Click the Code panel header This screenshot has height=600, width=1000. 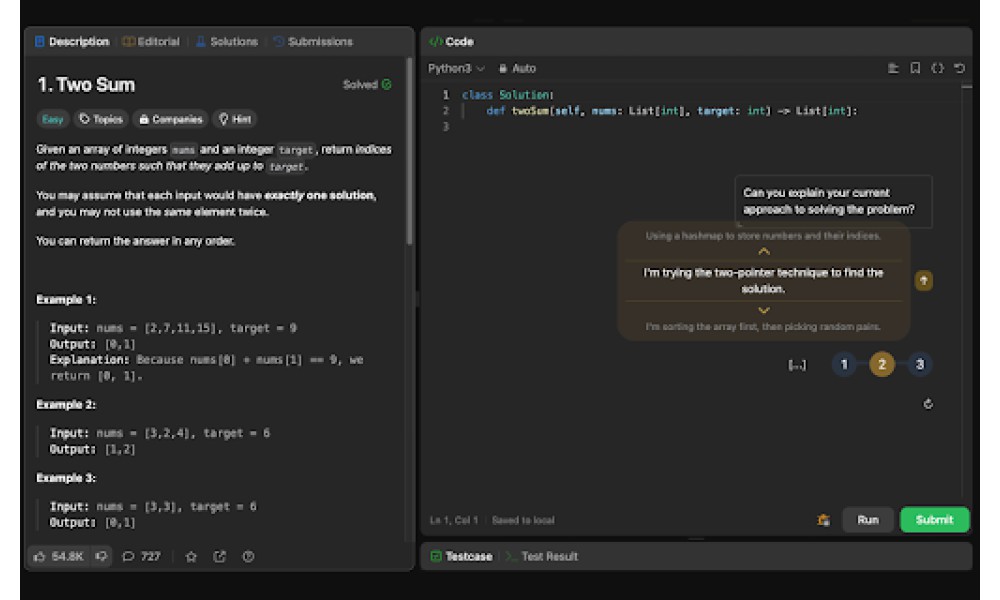[452, 41]
